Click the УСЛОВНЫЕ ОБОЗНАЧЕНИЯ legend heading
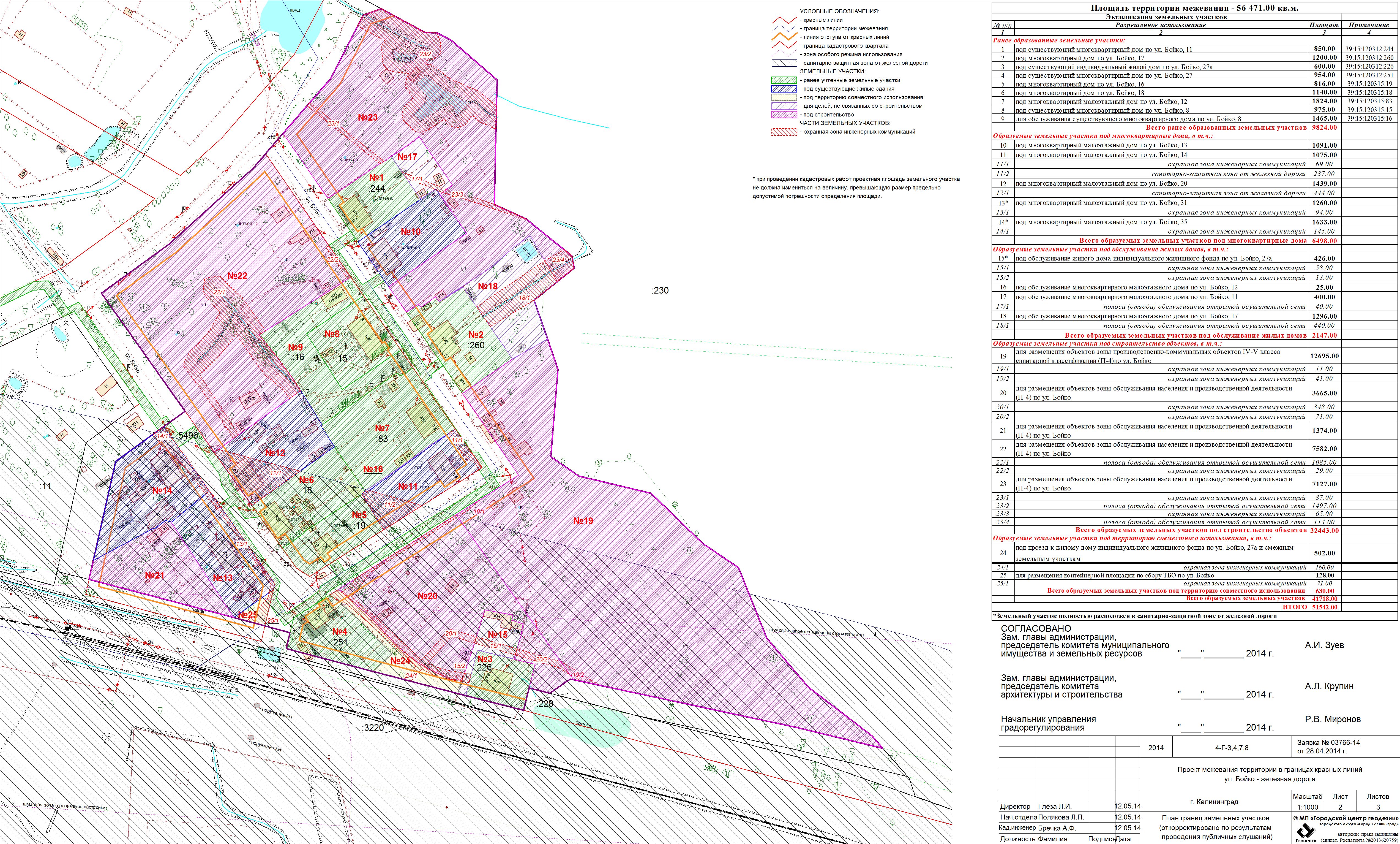Viewport: 1400px width, 844px height. [x=839, y=11]
